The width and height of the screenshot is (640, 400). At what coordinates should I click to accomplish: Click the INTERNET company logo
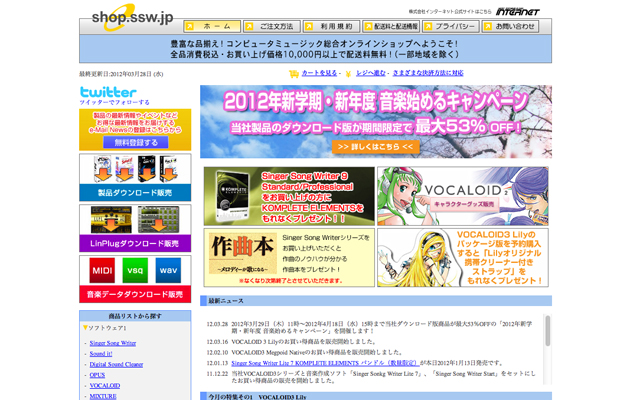518,12
